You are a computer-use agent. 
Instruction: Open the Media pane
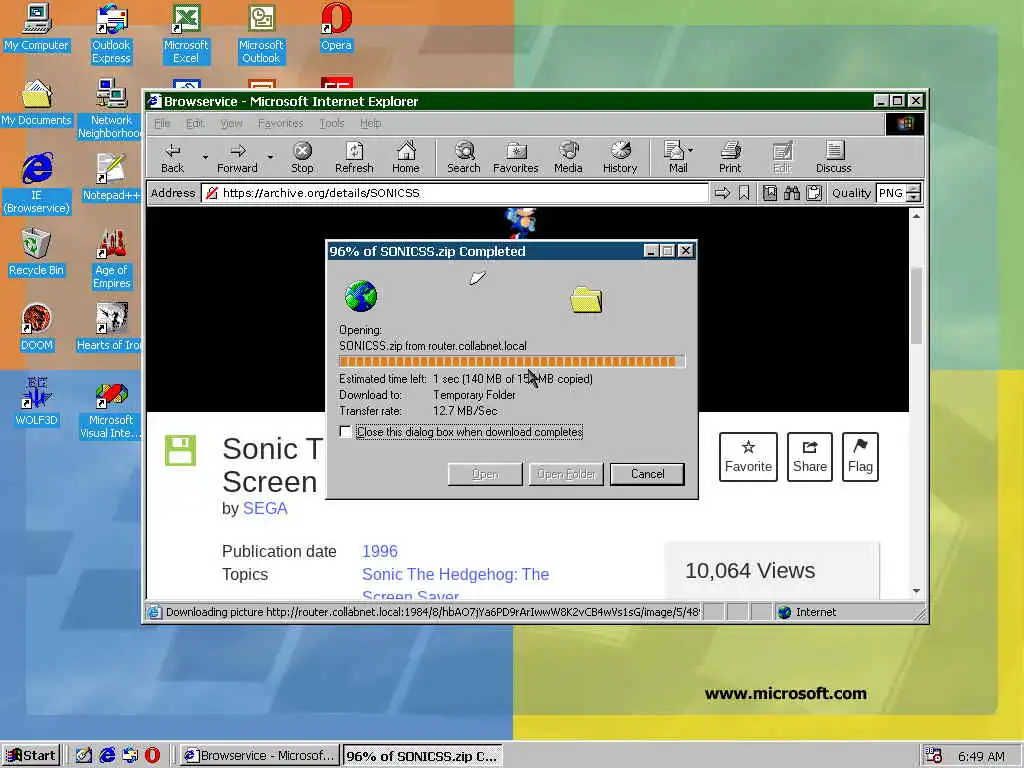[x=568, y=158]
